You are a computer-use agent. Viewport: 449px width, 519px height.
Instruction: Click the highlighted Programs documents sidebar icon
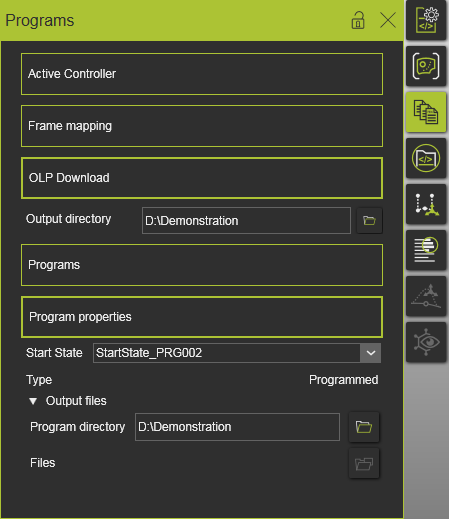[426, 112]
